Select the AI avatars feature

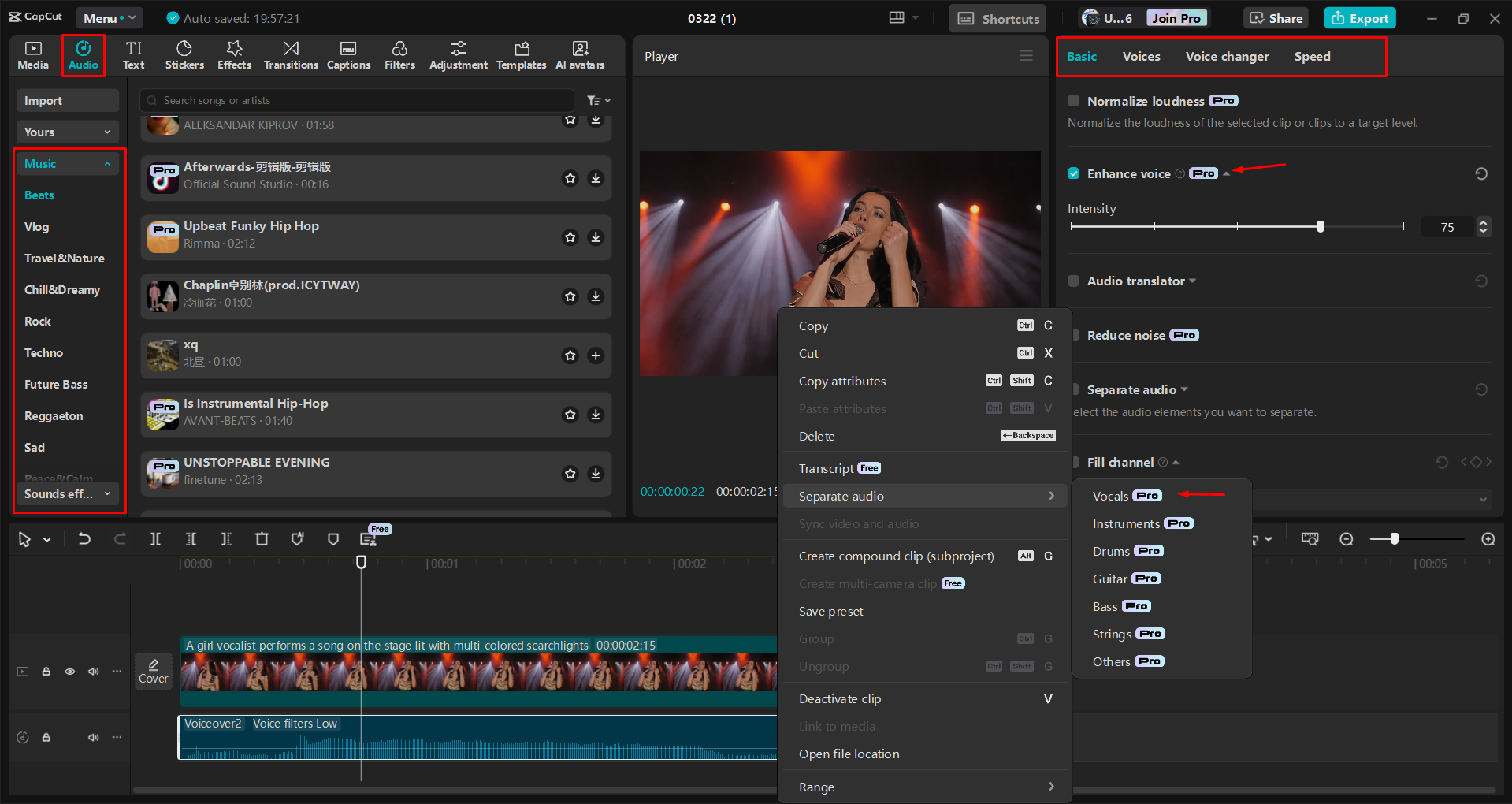579,55
